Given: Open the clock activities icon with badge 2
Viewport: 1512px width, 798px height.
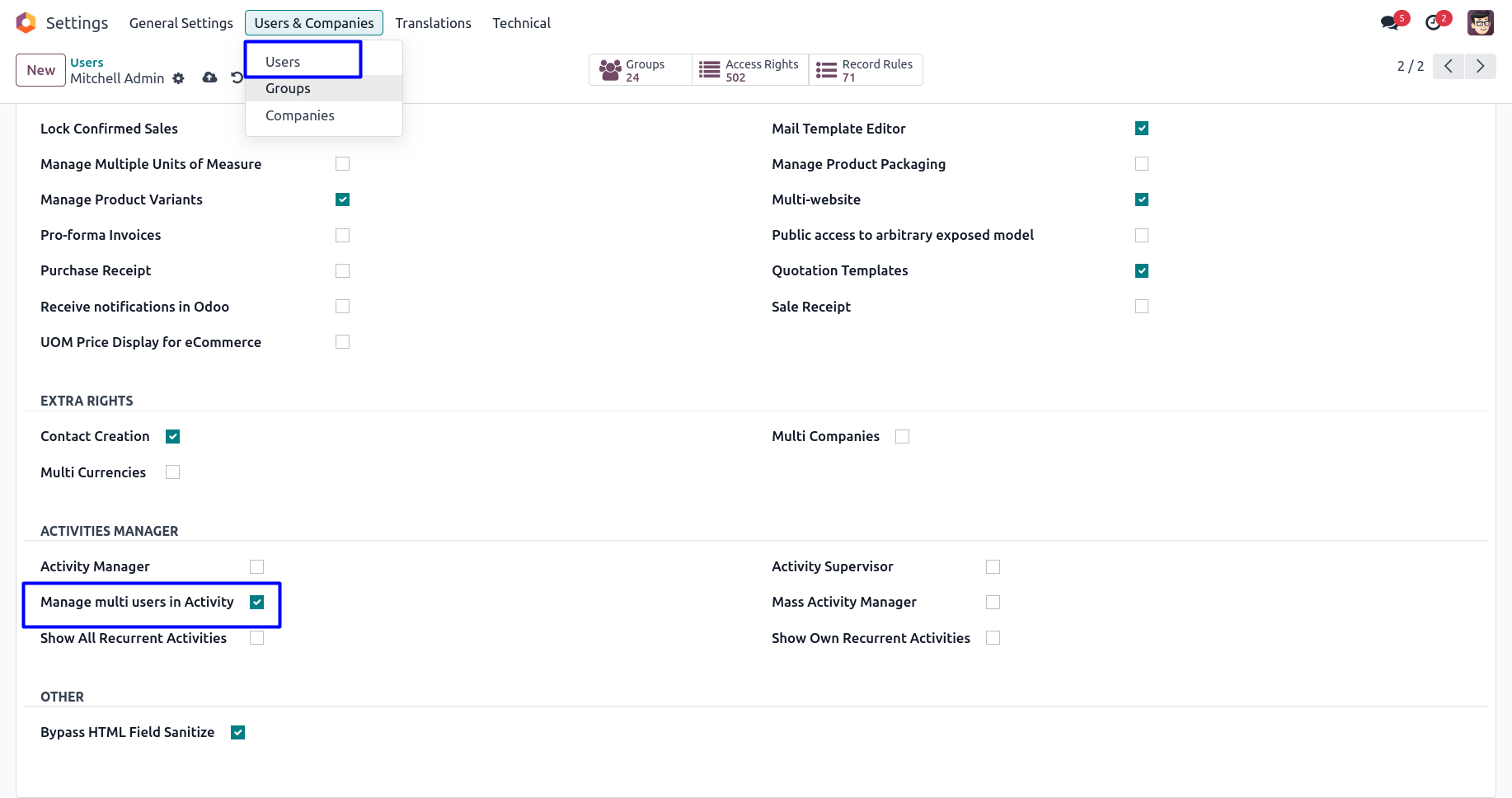Looking at the screenshot, I should point(1434,23).
